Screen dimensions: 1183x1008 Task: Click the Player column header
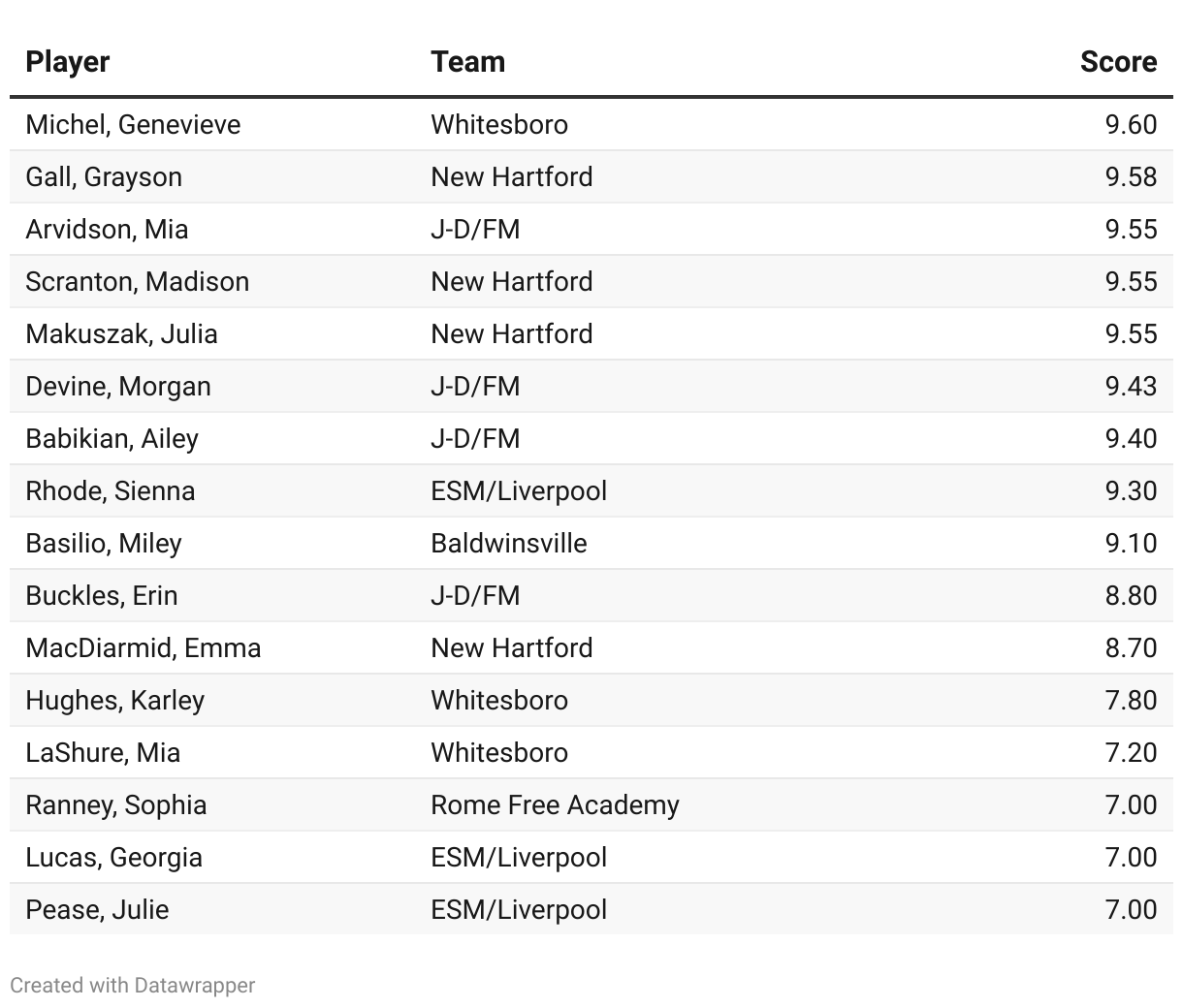coord(68,62)
